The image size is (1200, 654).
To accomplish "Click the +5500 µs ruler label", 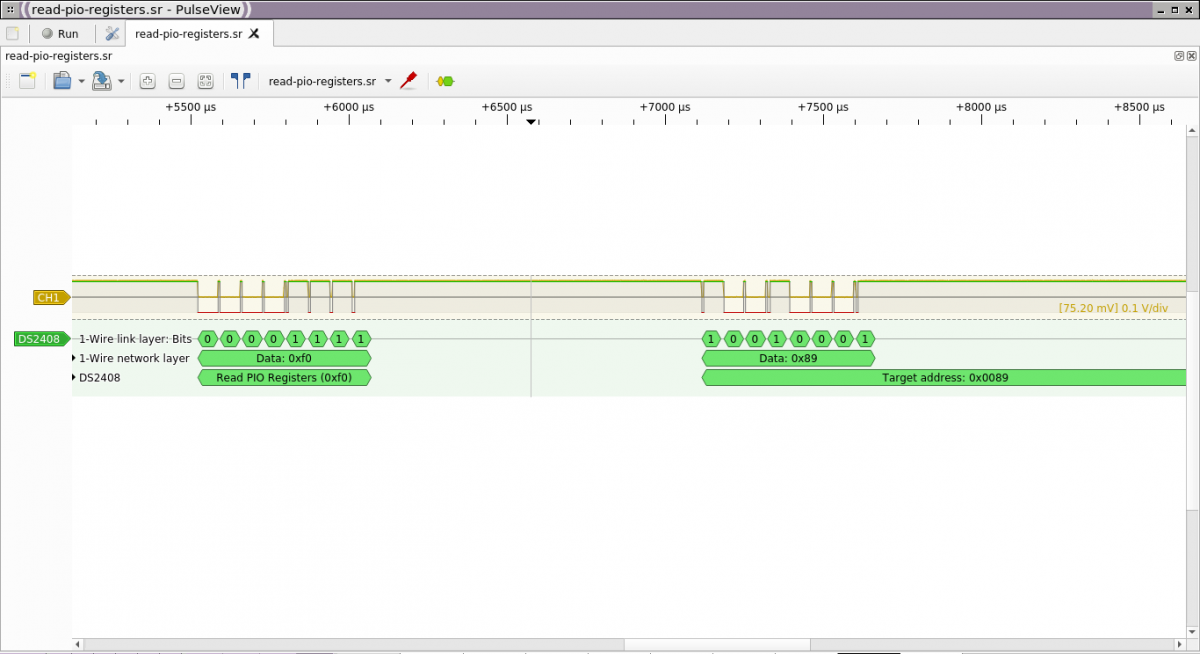I will click(191, 107).
